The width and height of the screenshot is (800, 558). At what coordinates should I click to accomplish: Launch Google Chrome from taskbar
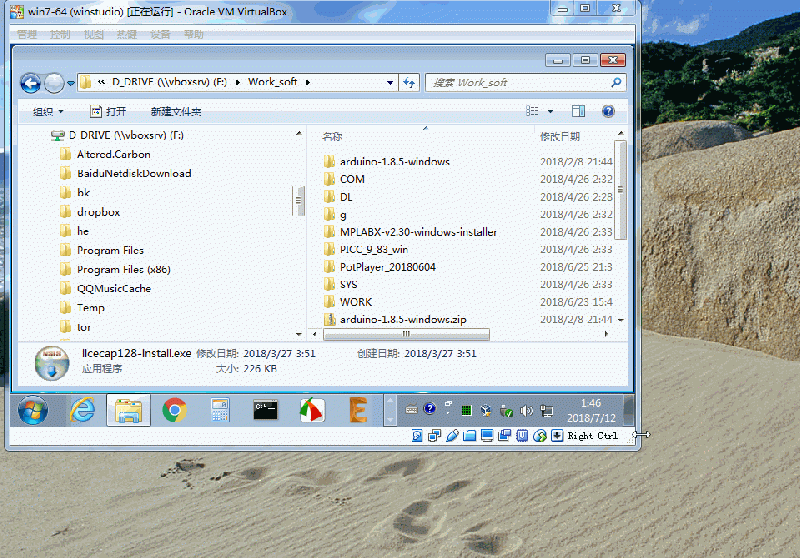click(174, 410)
